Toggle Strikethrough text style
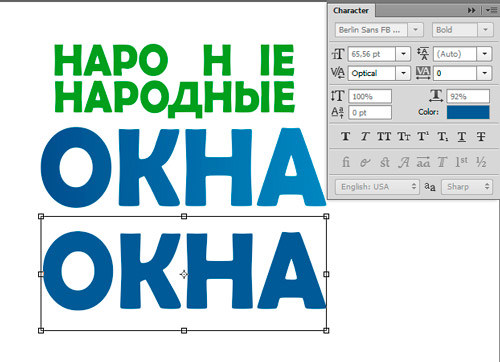Screen dimensions: 500x362 pos(481,136)
